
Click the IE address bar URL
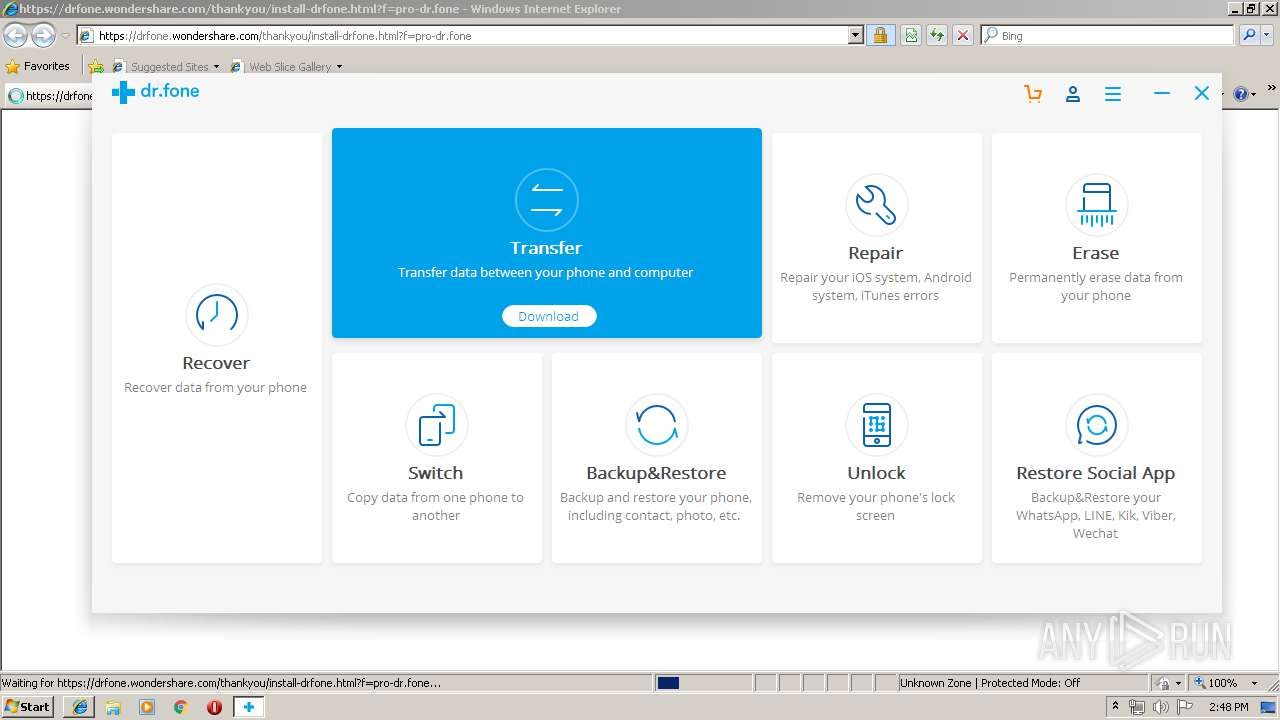(285, 36)
